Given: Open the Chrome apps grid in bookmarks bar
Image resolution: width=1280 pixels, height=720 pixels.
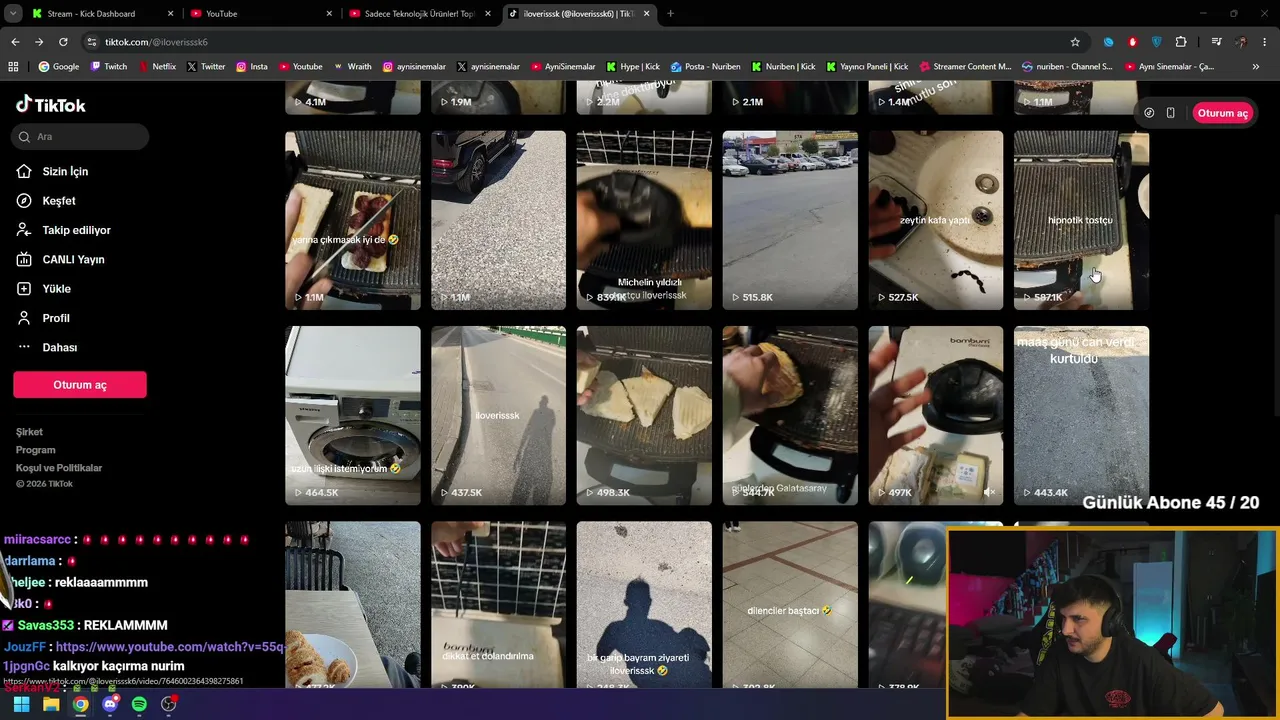Looking at the screenshot, I should [x=13, y=67].
